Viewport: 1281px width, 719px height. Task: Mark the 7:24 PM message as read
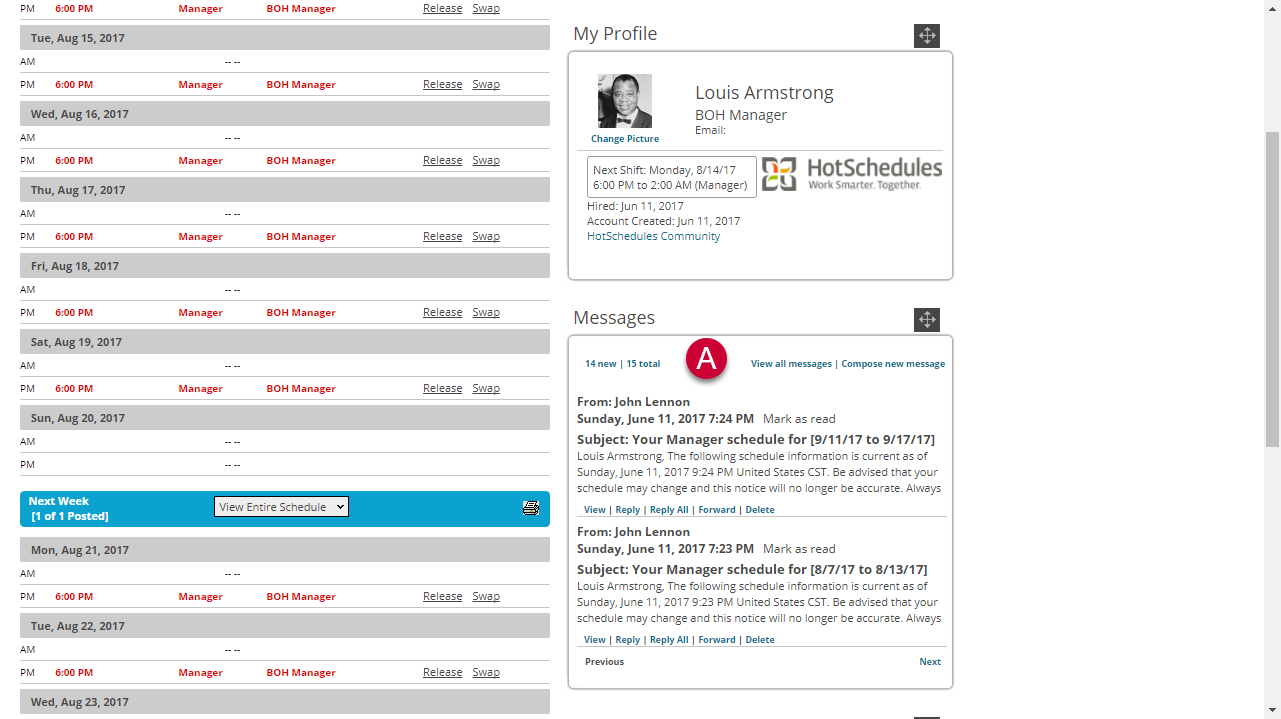[x=799, y=419]
